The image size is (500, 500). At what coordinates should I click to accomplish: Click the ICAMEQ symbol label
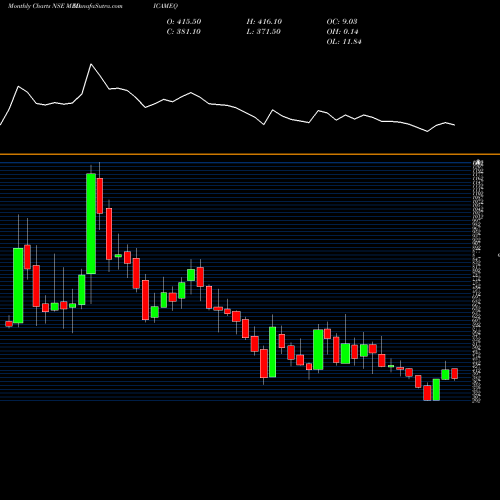click(166, 6)
